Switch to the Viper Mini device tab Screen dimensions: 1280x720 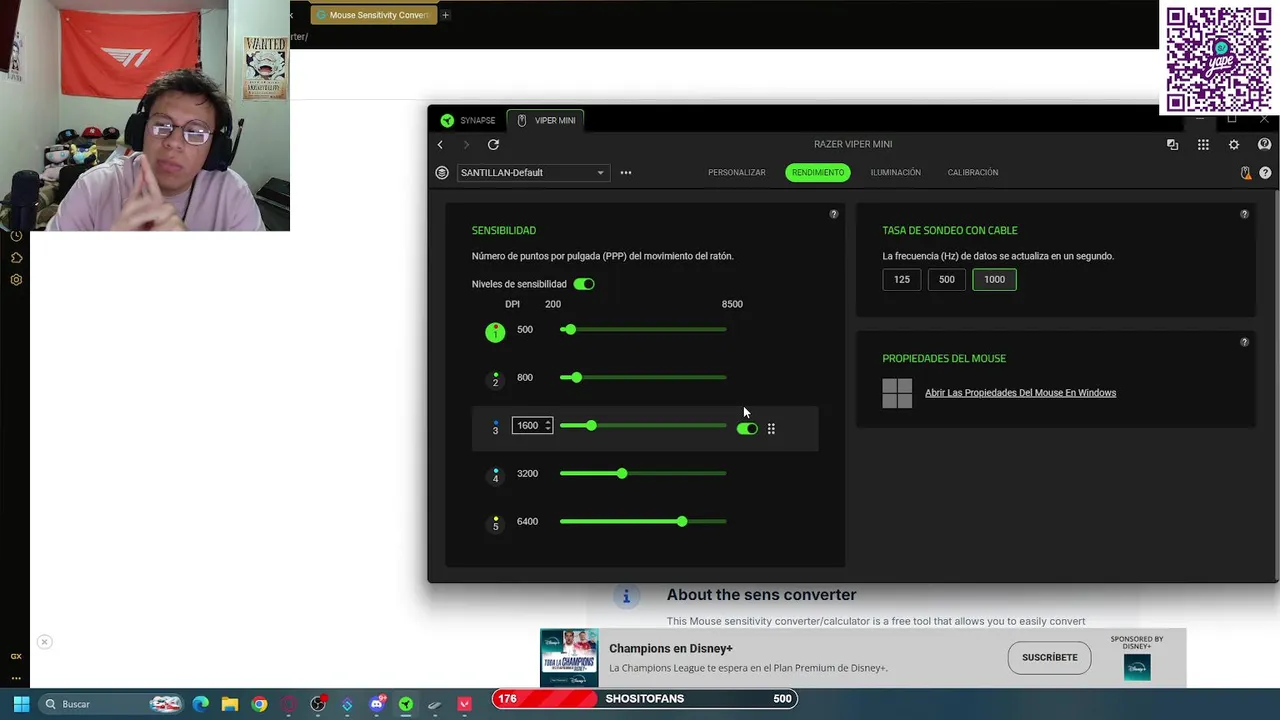[x=546, y=120]
